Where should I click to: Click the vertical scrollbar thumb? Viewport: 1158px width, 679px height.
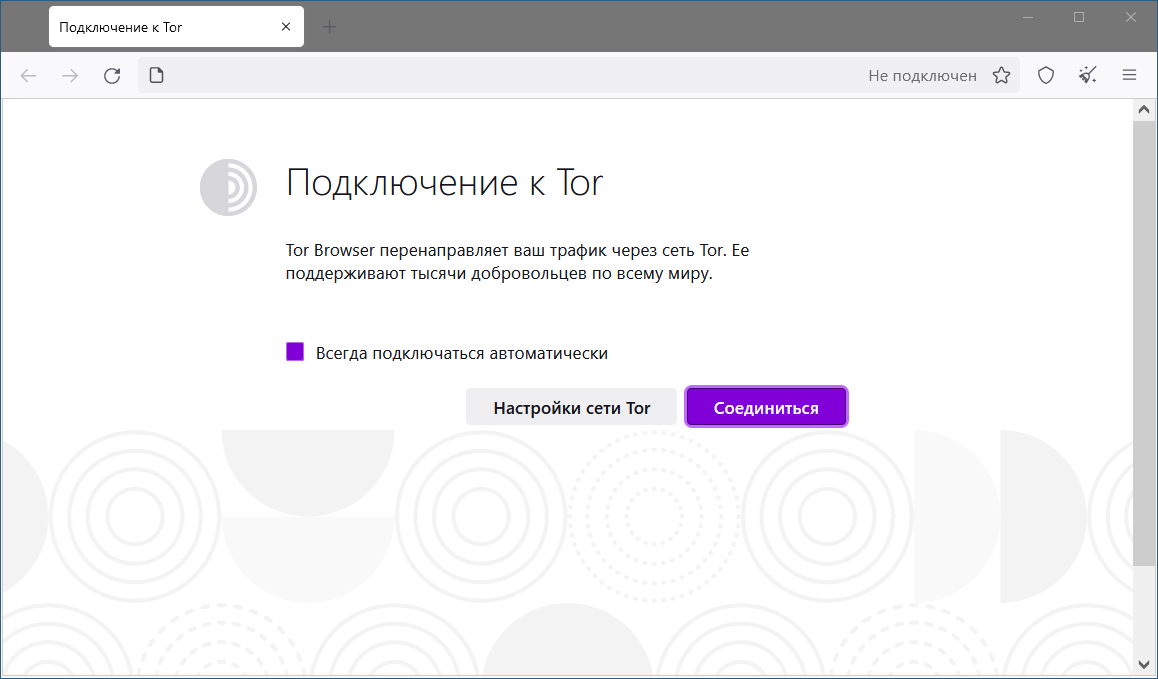click(1144, 344)
